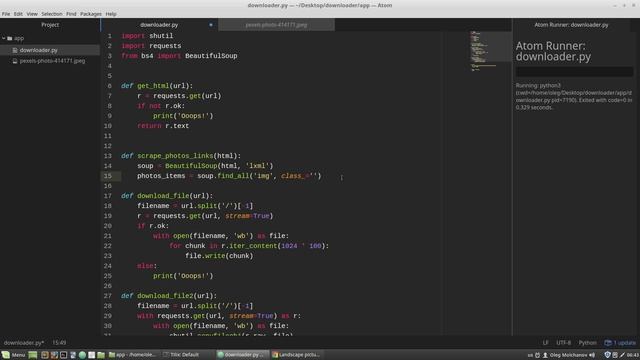
Task: Click 'download_file2' function name on line 27
Action: click(165, 296)
